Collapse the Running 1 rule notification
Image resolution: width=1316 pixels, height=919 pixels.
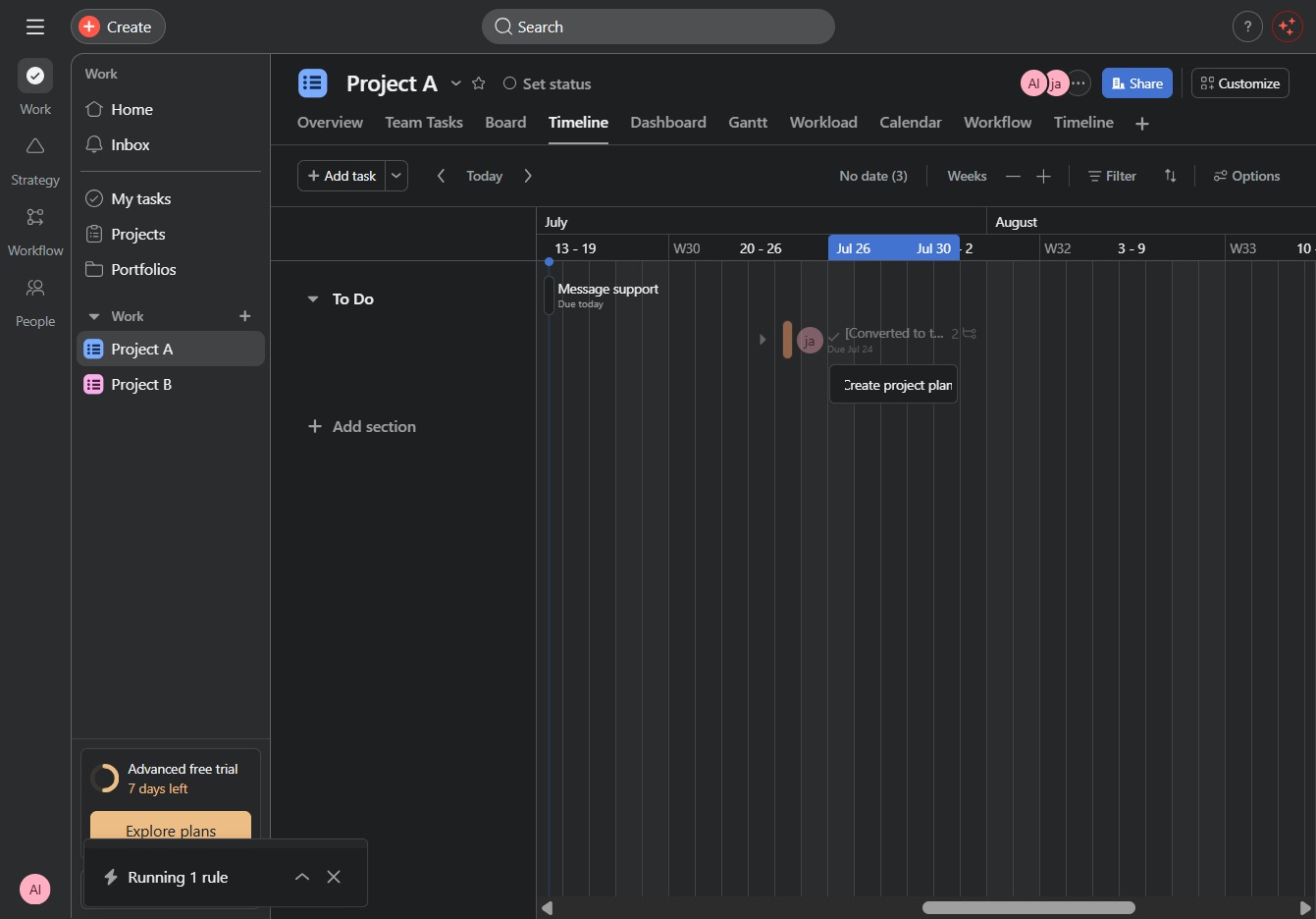pos(302,877)
